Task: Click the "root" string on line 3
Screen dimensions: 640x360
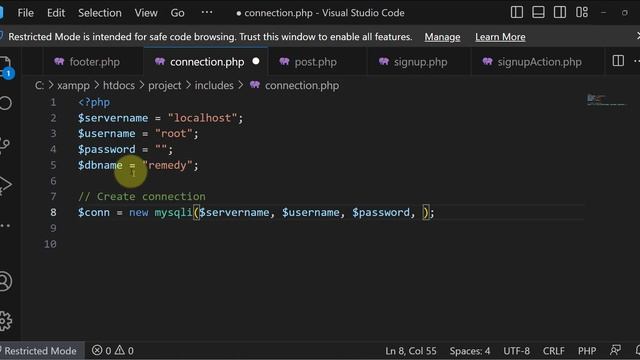Action: click(x=173, y=133)
